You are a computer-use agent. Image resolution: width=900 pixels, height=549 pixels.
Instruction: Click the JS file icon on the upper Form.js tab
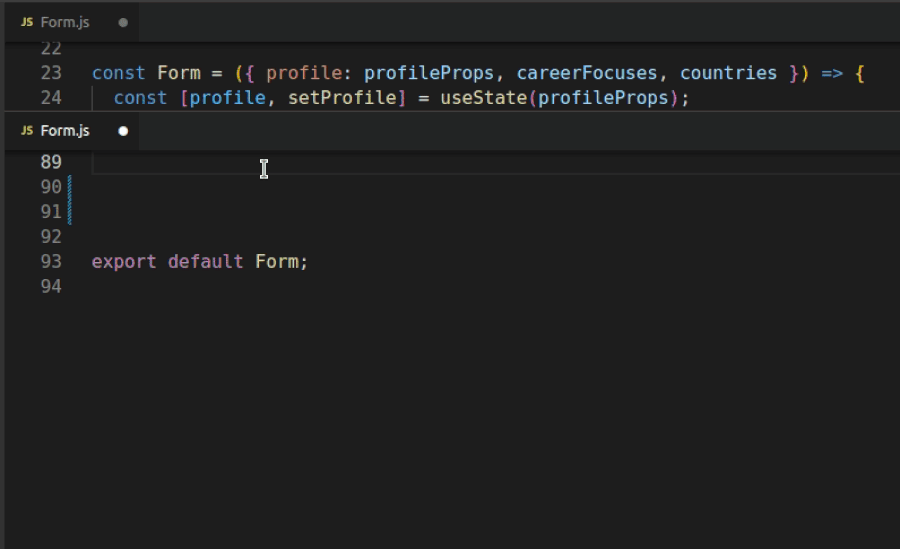(x=27, y=22)
